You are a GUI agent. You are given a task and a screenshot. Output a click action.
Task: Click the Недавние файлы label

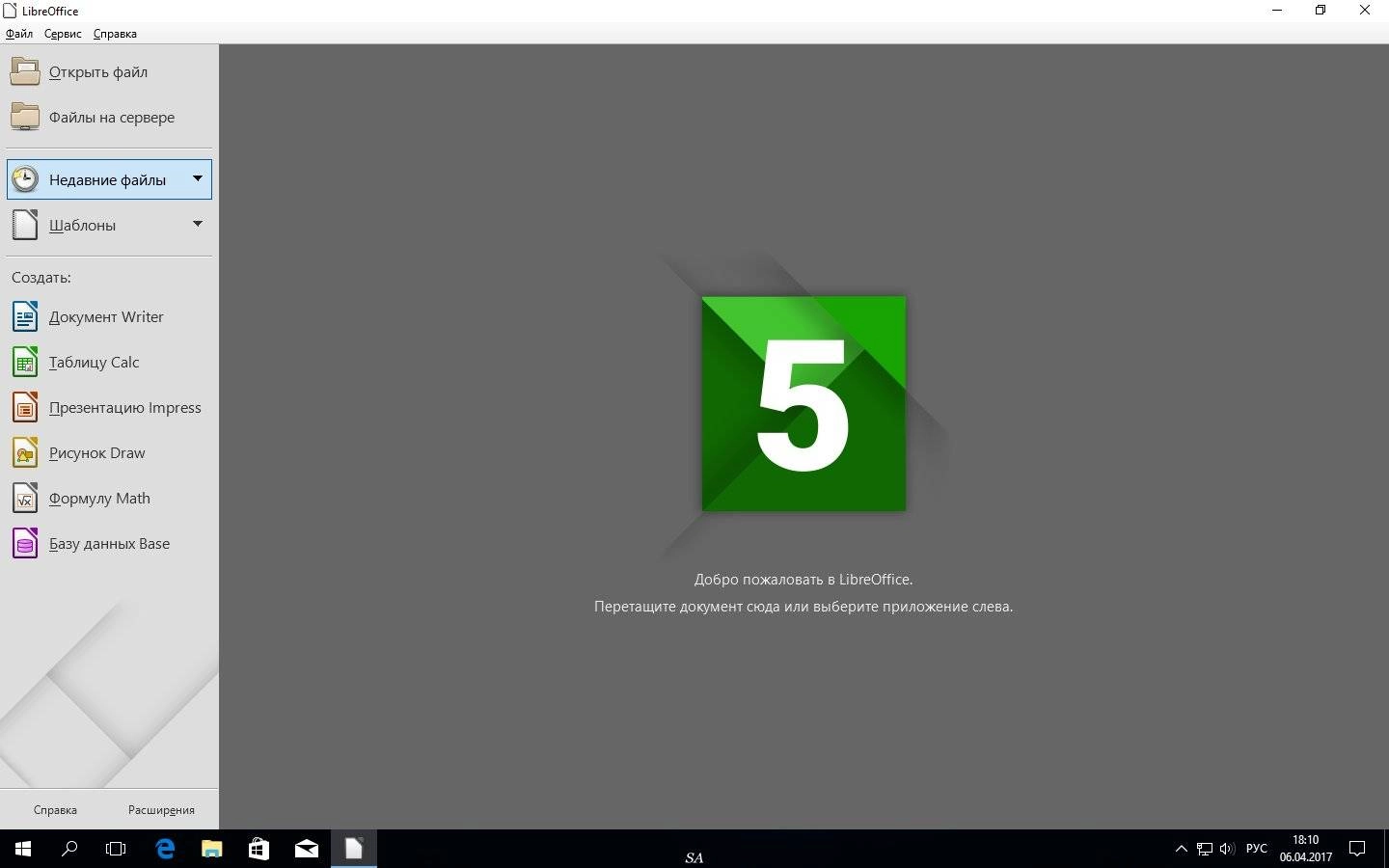107,180
